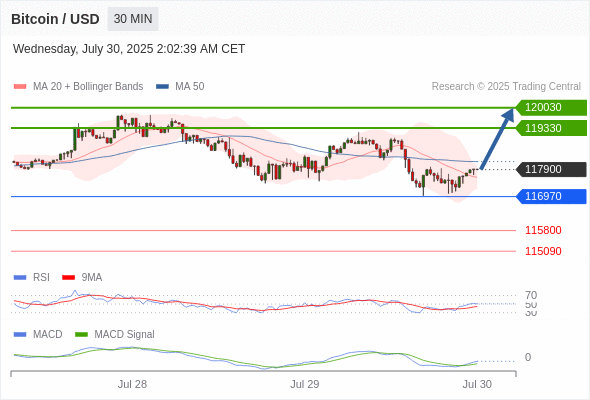The image size is (590, 400).
Task: Click the 'MACD' legend label
Action: (47, 335)
